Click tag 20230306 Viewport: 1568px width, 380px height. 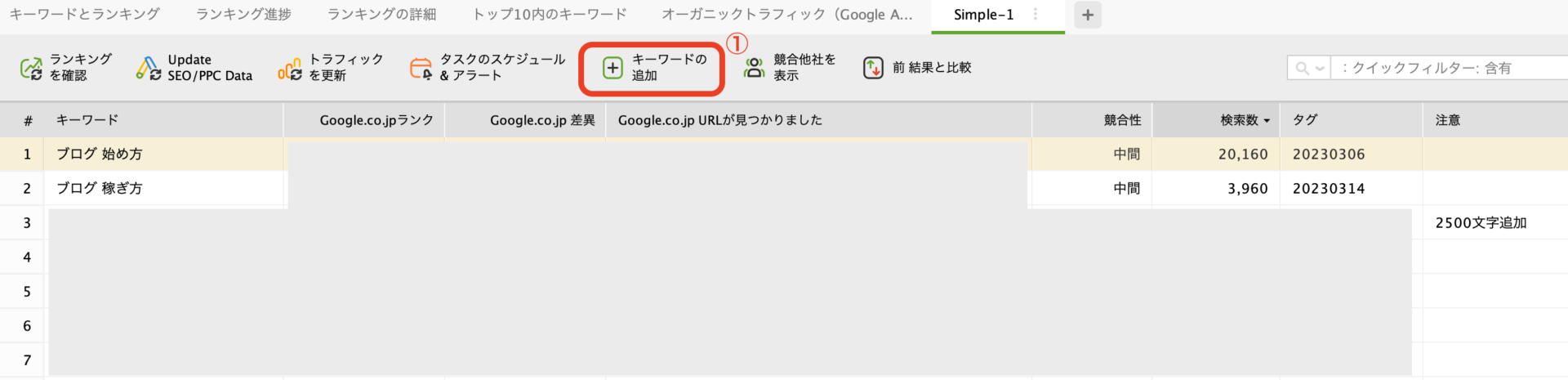[x=1329, y=154]
